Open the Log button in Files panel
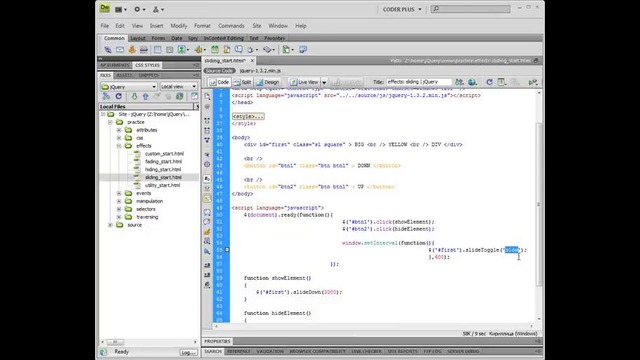 click(x=189, y=352)
